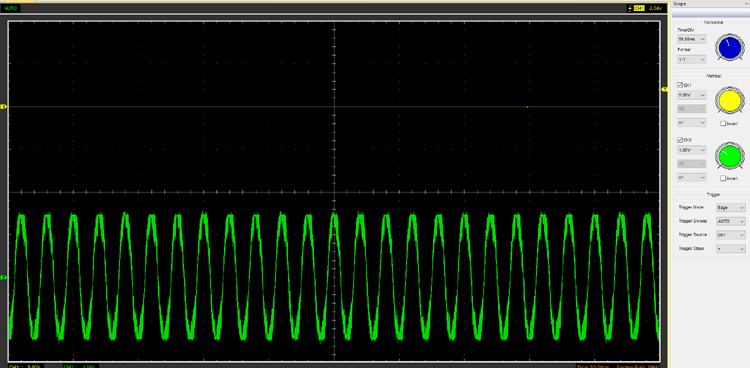Click the Trigger Mode label

coord(691,208)
